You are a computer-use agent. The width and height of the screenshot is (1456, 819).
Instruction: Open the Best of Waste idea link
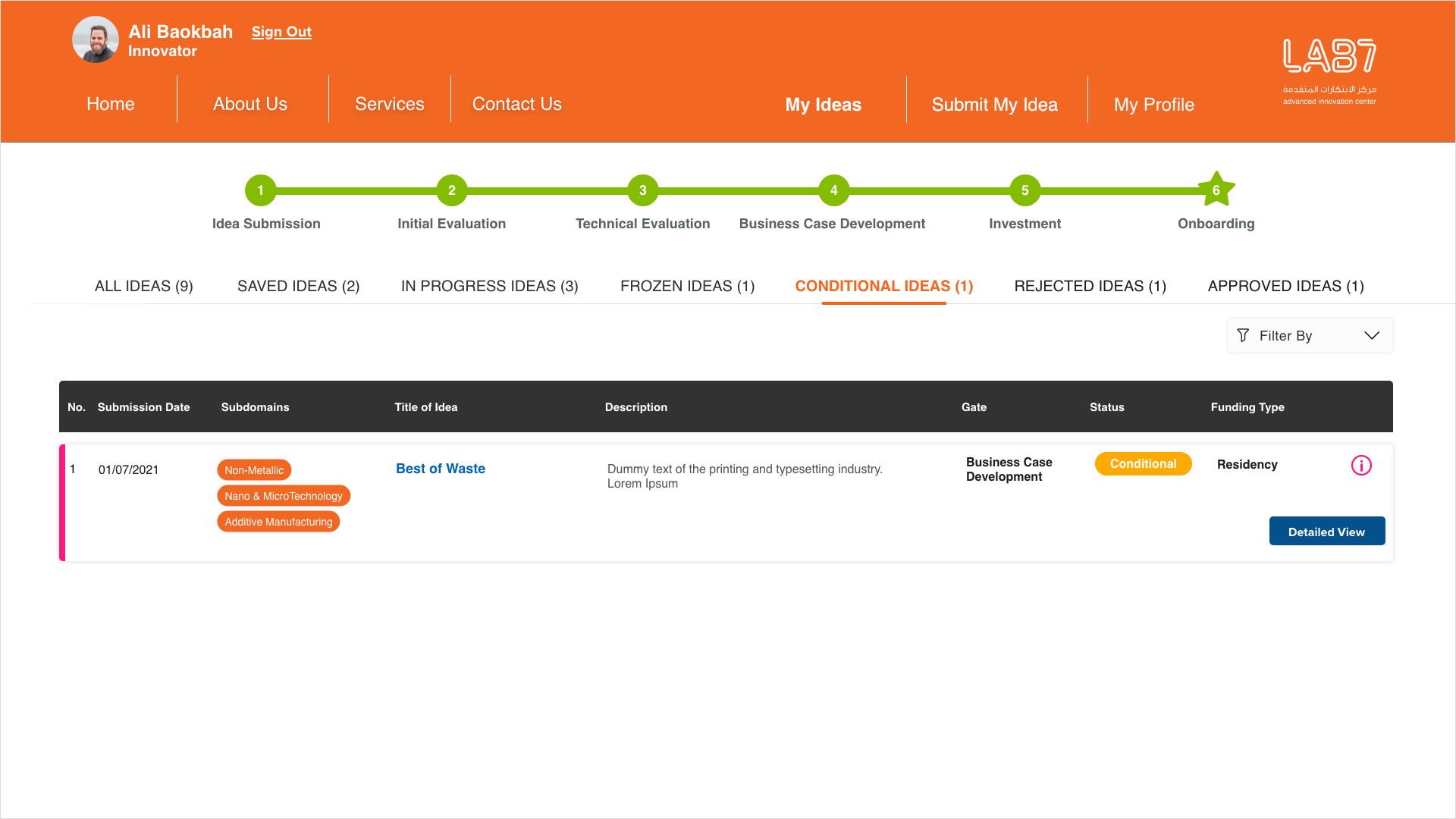(440, 469)
